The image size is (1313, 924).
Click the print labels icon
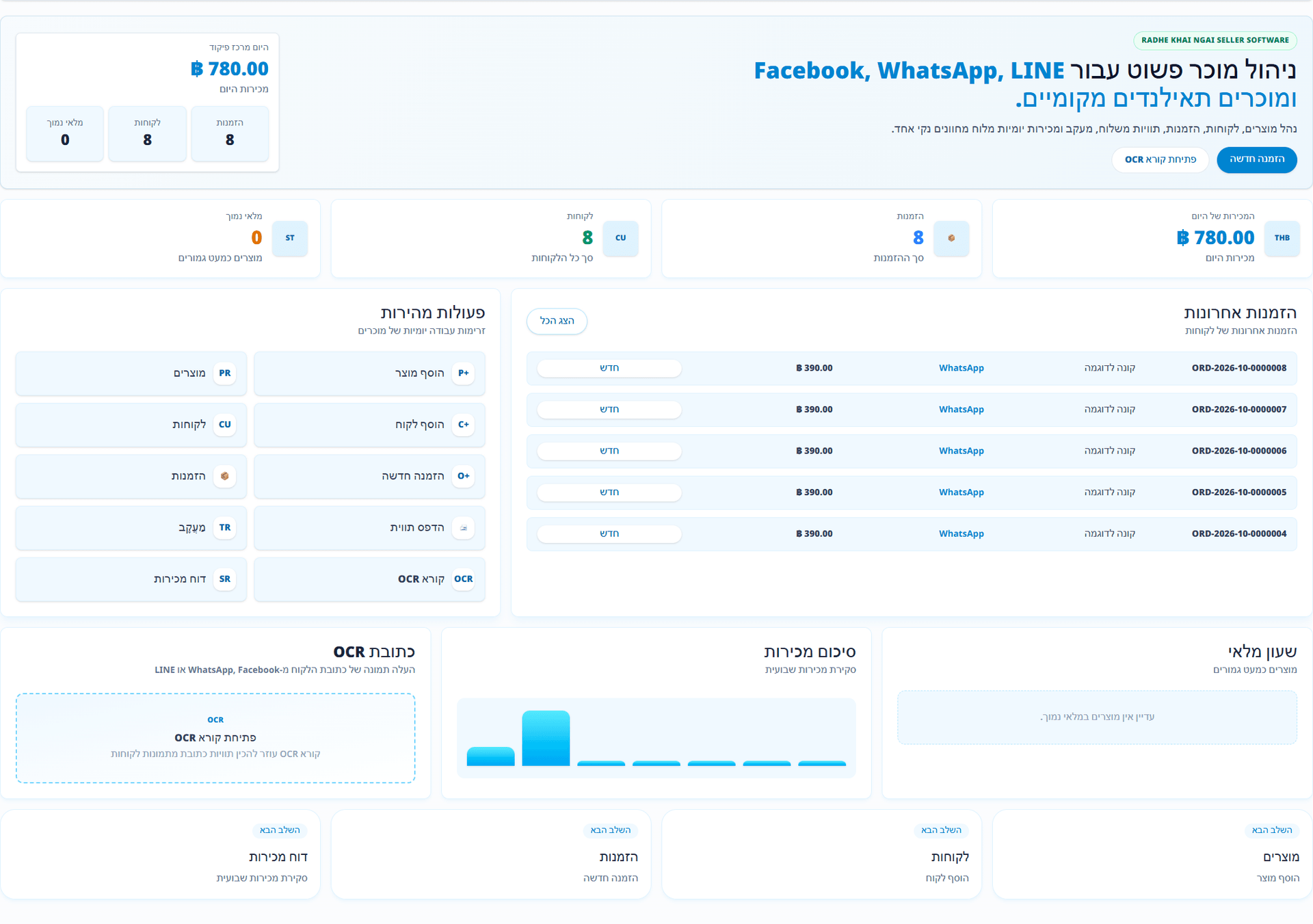point(463,528)
